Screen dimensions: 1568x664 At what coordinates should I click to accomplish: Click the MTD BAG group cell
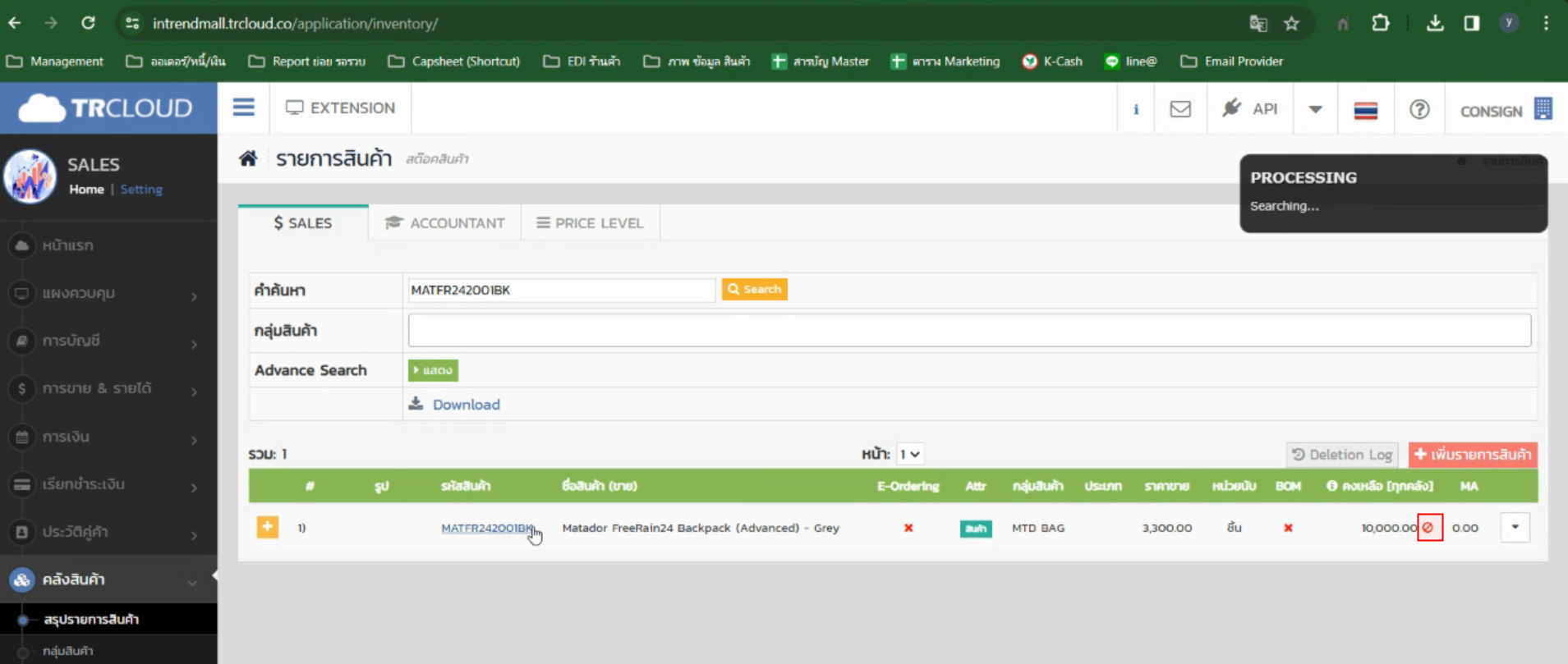(1038, 528)
